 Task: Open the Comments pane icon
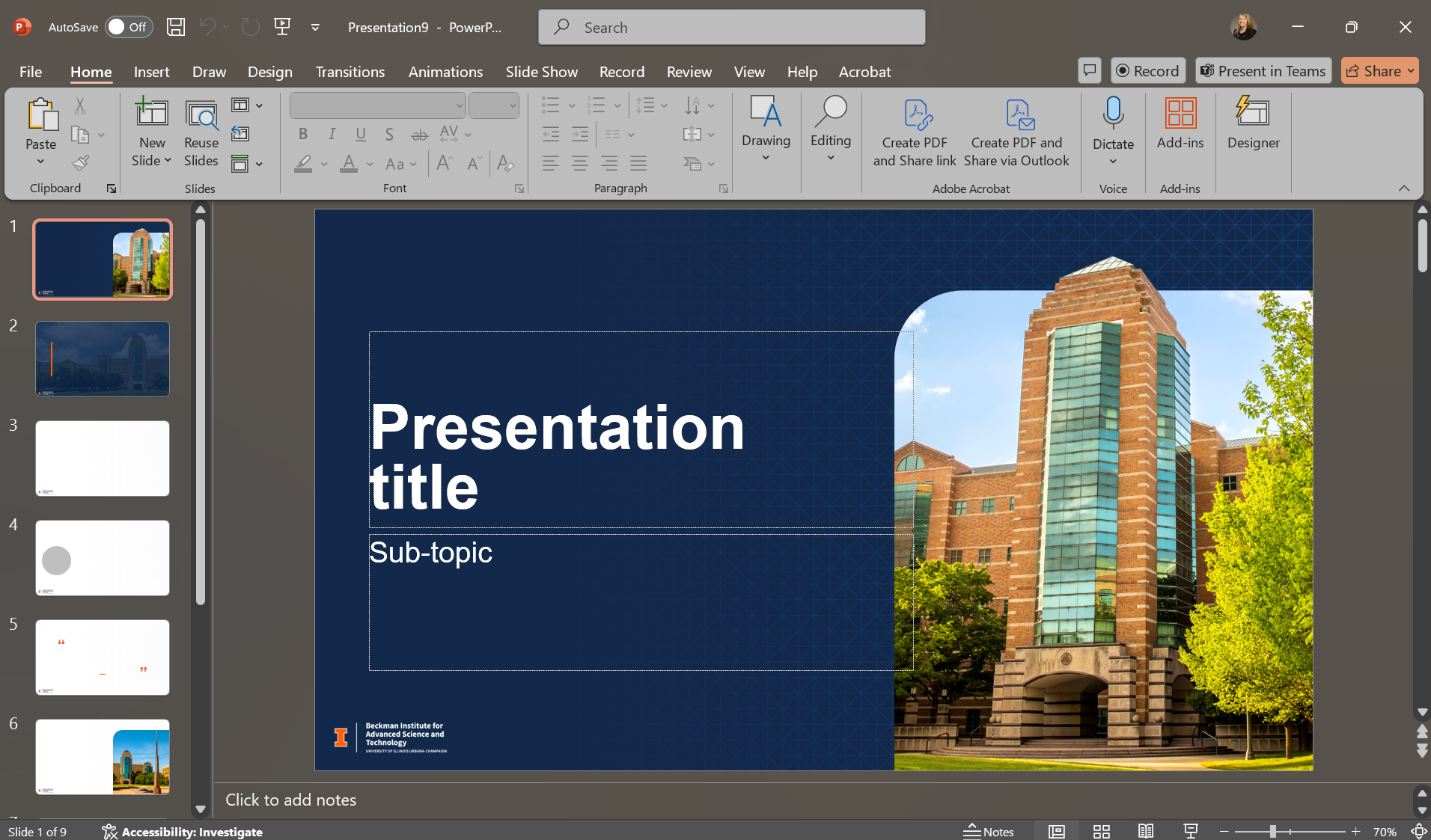1090,71
